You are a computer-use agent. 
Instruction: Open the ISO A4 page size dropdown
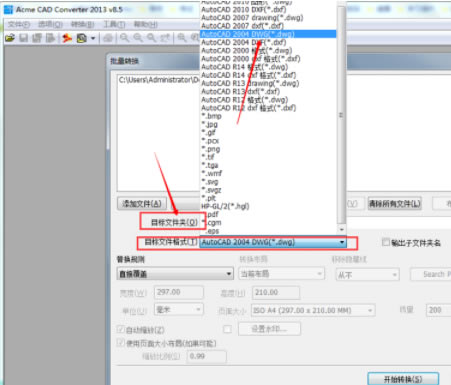[x=313, y=310]
